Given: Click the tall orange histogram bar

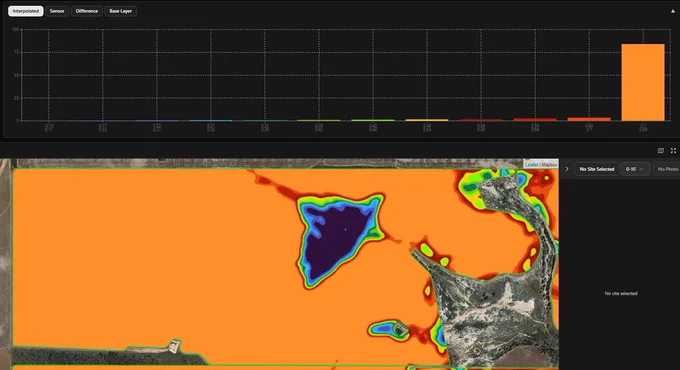Looking at the screenshot, I should (643, 82).
